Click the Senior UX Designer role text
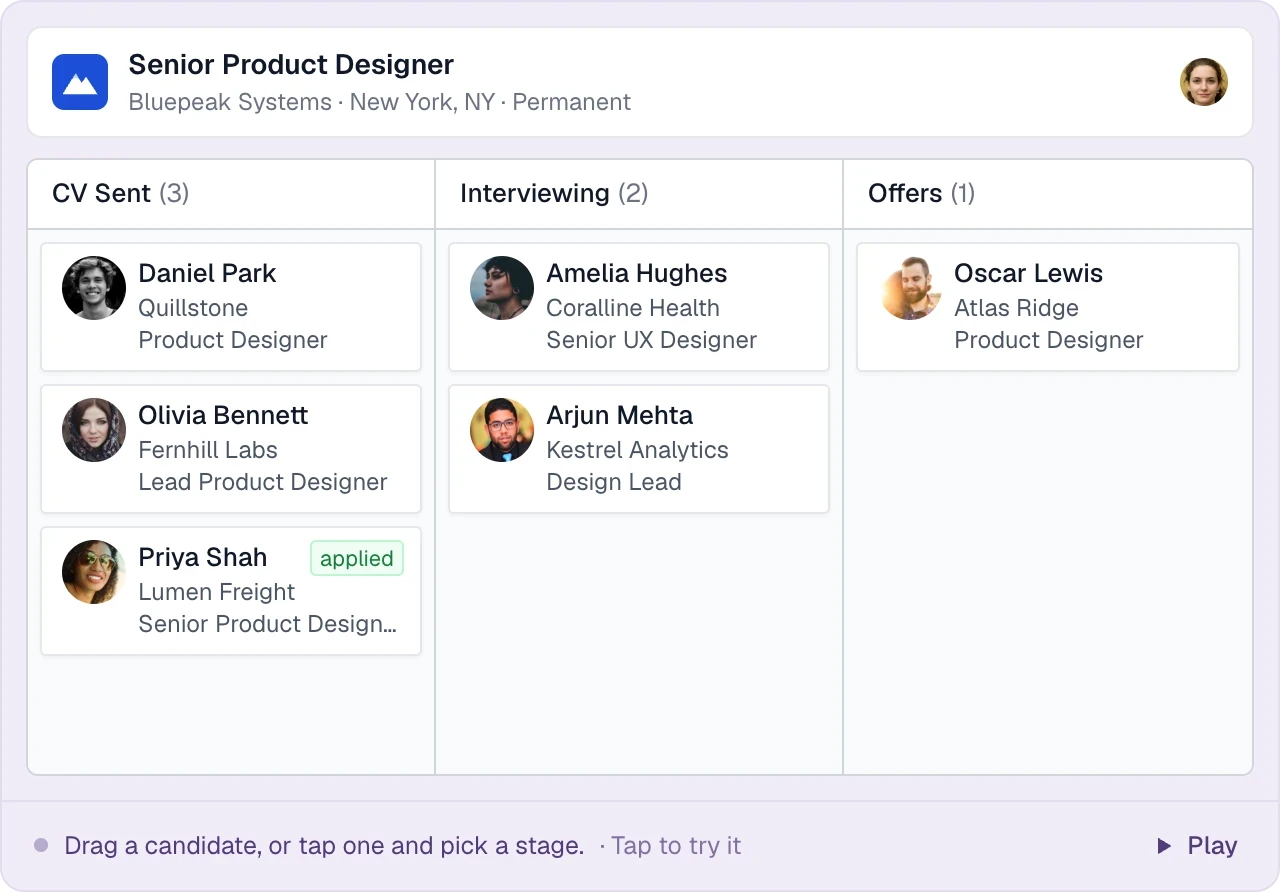Image resolution: width=1280 pixels, height=892 pixels. pos(652,340)
